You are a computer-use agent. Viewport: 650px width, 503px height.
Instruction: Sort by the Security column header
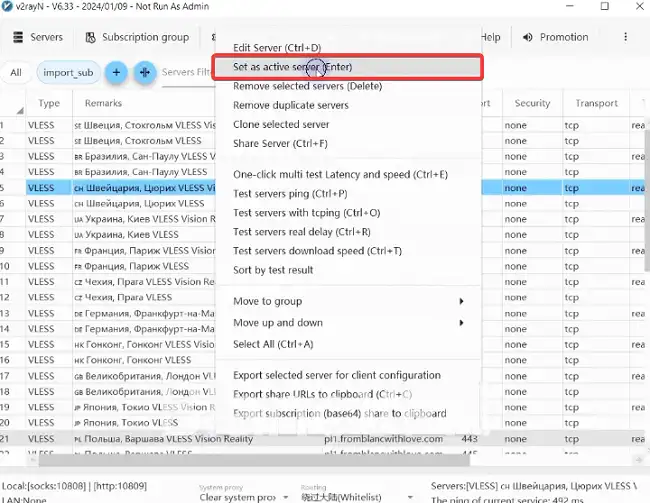[532, 103]
